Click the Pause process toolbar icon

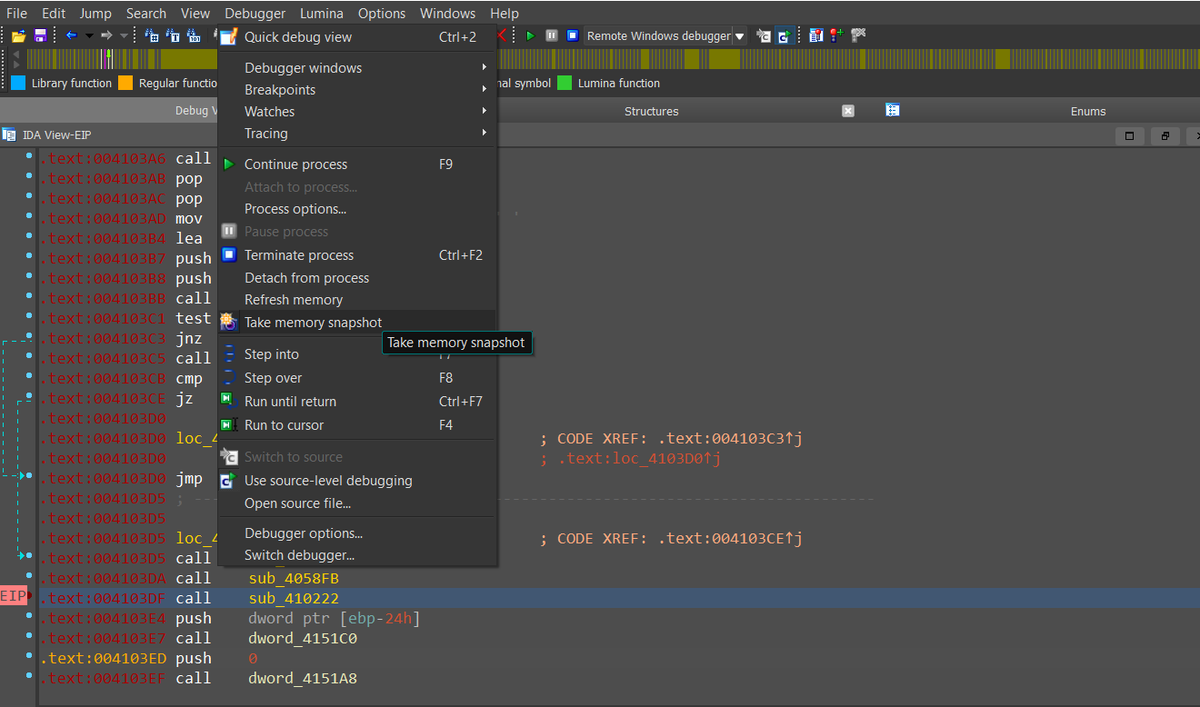click(x=551, y=36)
